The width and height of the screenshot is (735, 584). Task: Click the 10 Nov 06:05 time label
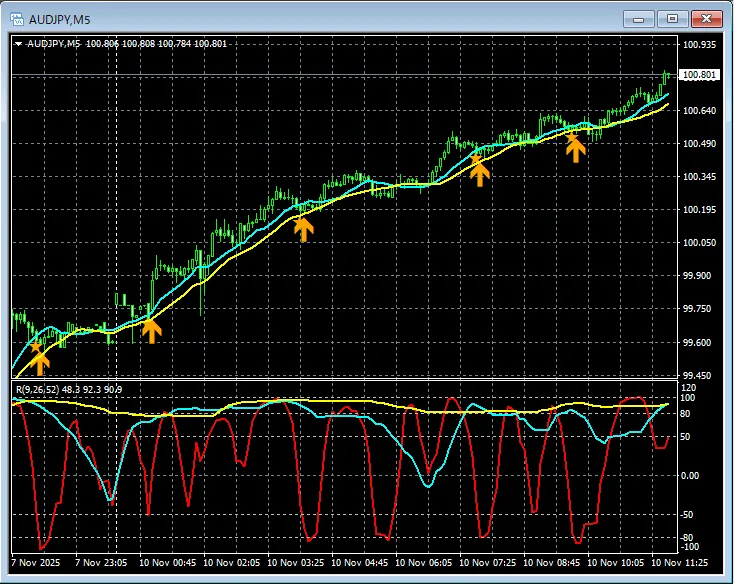423,562
